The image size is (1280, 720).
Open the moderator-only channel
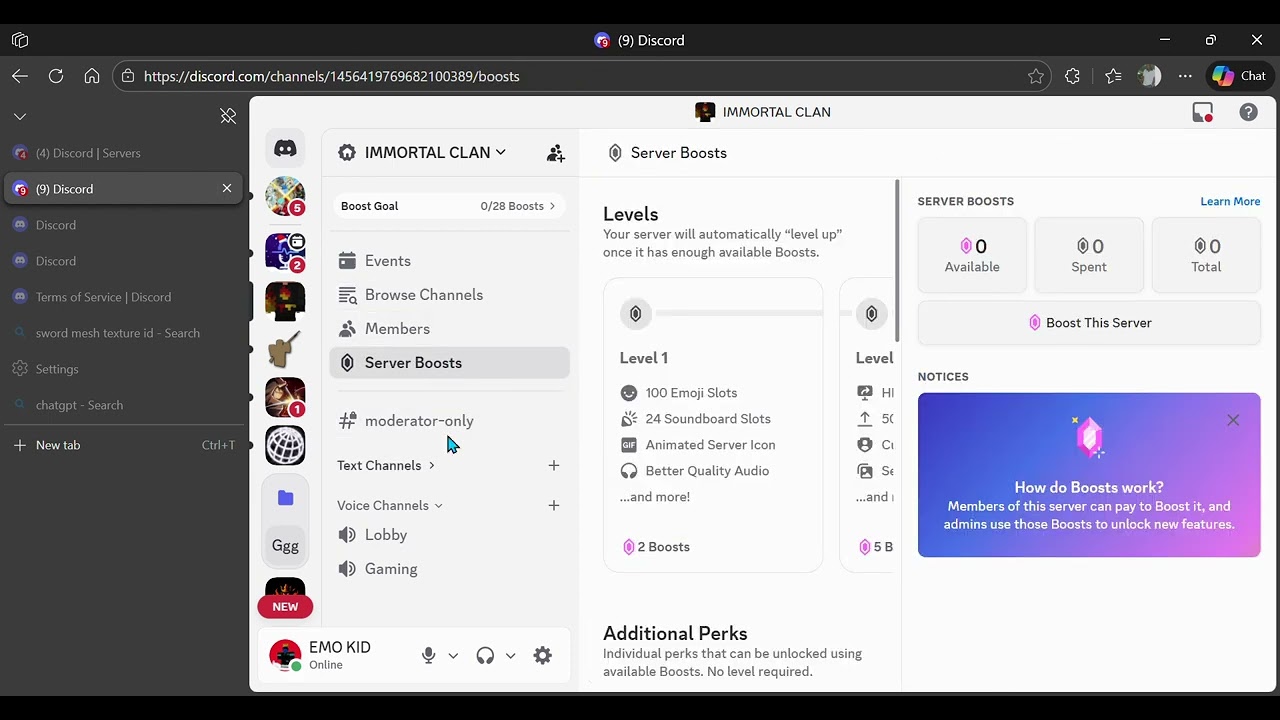point(449,421)
